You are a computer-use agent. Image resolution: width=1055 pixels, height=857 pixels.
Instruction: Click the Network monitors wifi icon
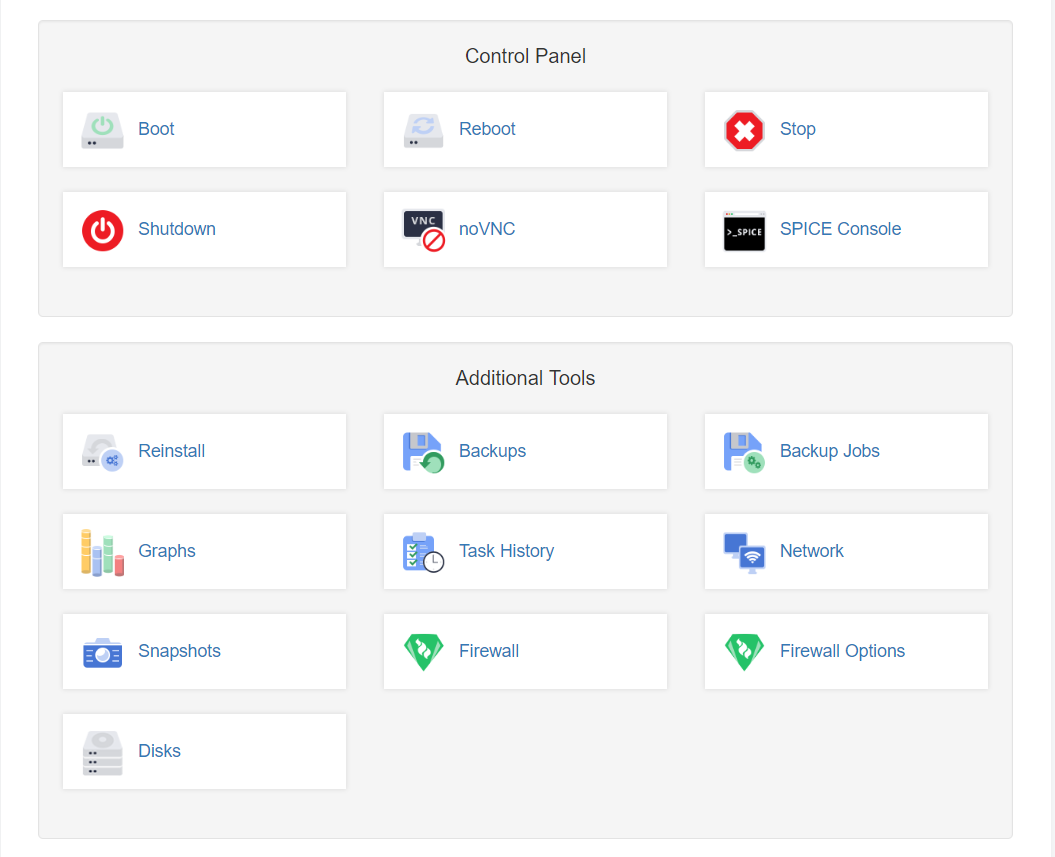click(x=744, y=552)
